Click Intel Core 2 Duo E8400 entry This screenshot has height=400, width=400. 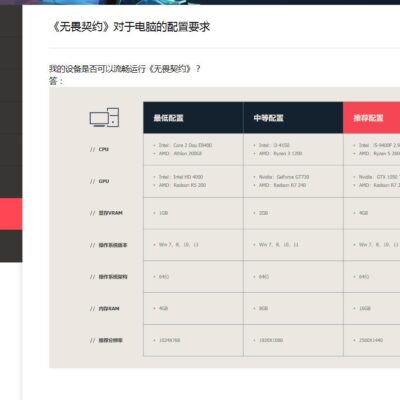point(185,145)
